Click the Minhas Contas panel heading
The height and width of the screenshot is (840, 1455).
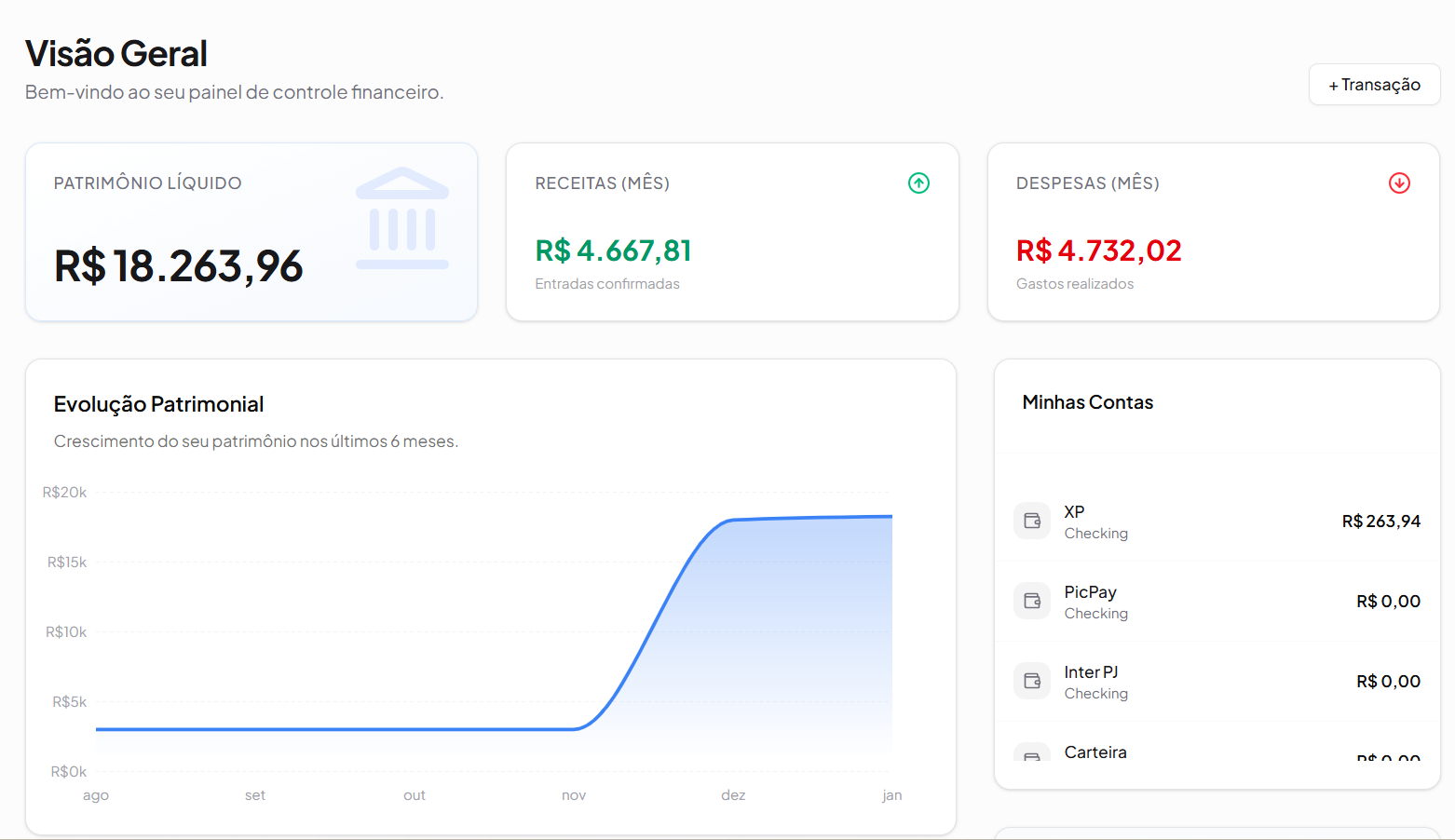point(1087,401)
